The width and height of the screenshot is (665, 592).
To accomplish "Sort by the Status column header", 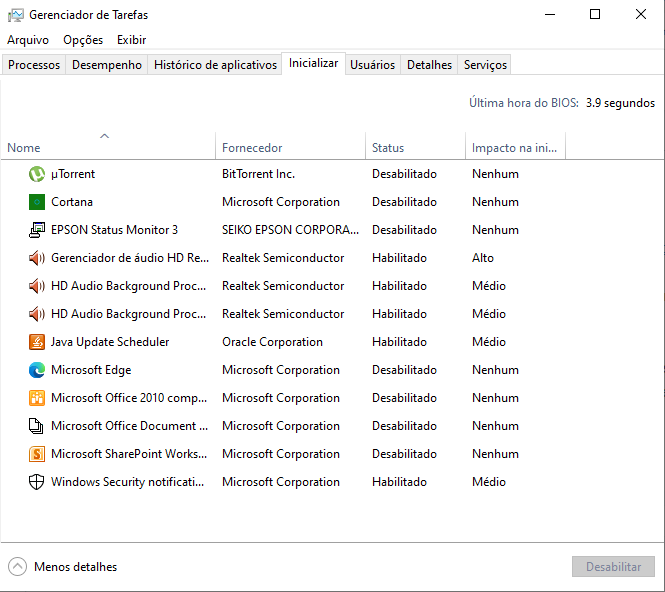I will [x=416, y=145].
